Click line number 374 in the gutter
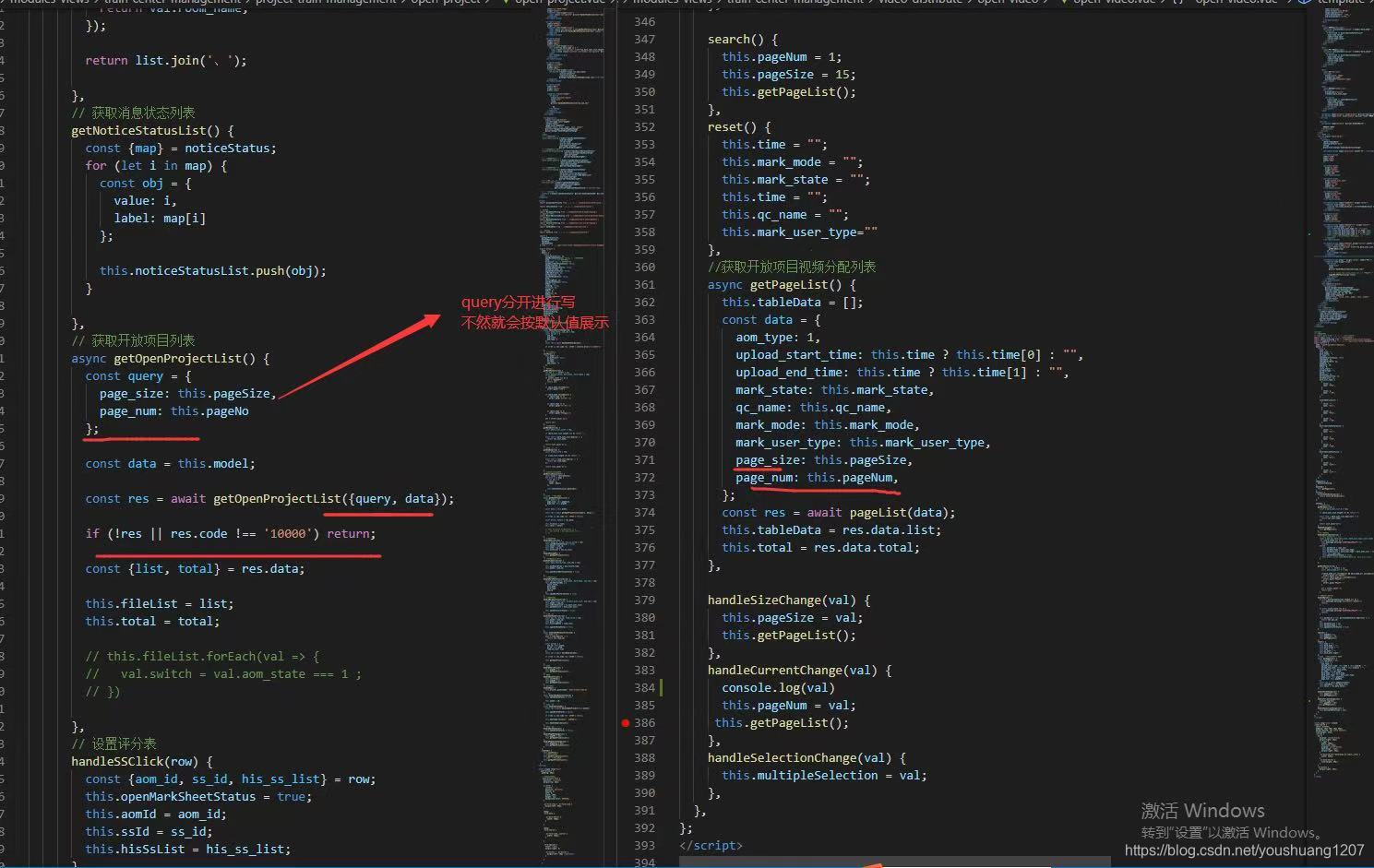1374x868 pixels. pos(644,513)
